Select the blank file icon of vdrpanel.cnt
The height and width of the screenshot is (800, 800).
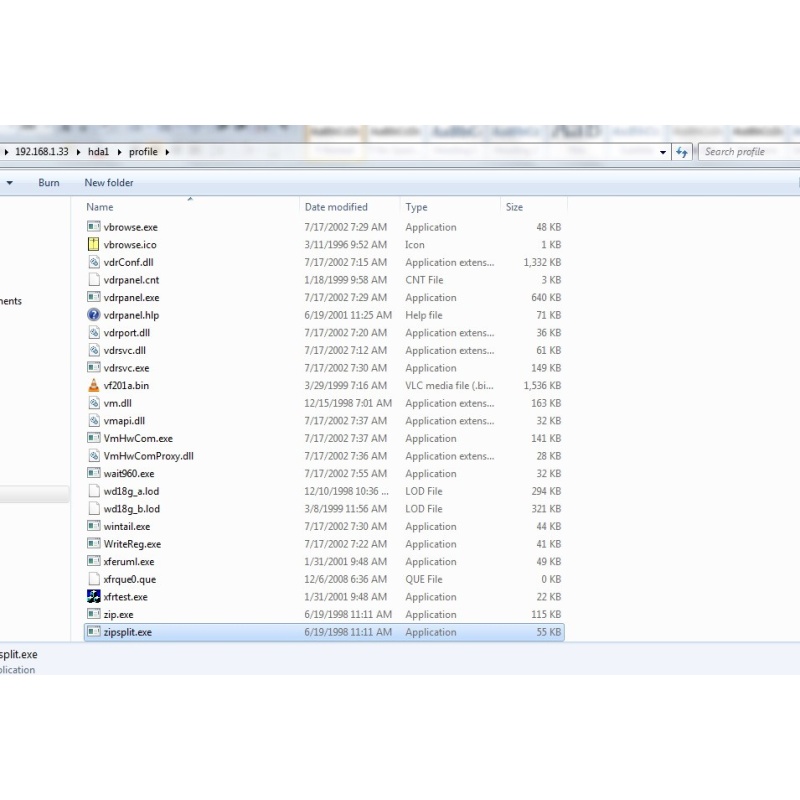94,280
